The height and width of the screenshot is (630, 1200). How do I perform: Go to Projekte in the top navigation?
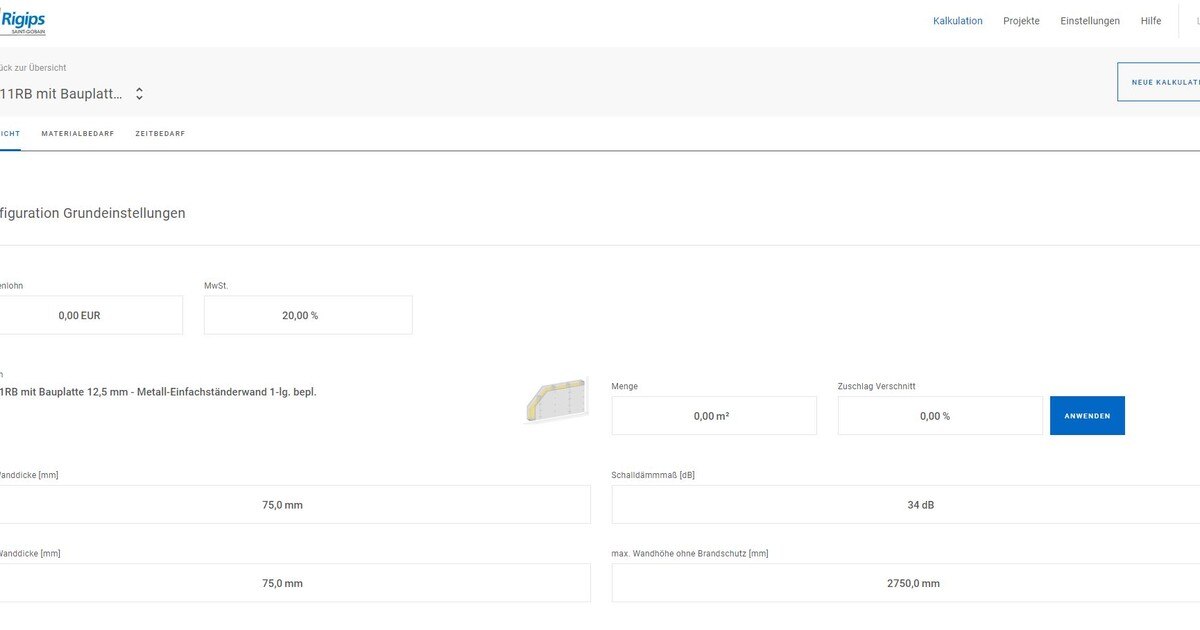[x=1021, y=21]
